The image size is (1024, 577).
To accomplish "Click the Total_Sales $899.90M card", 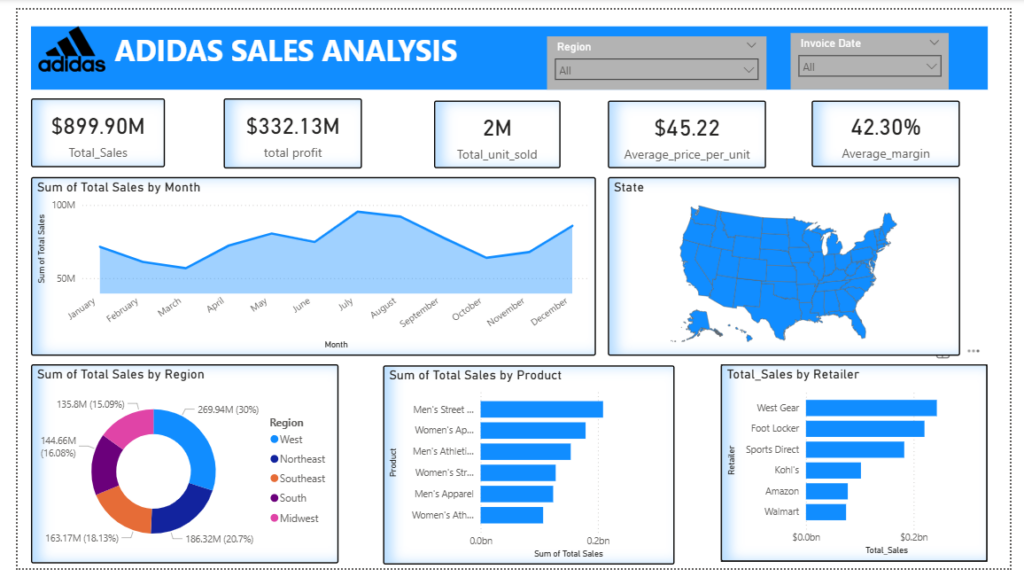I will click(98, 133).
